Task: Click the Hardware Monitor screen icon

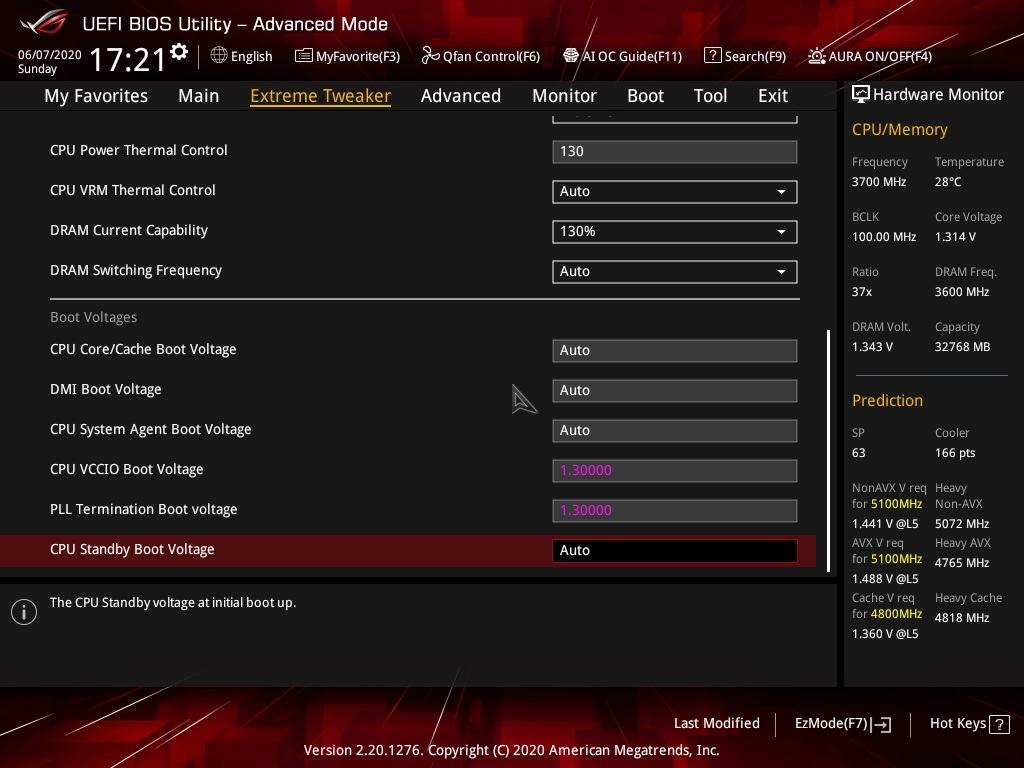Action: point(861,95)
